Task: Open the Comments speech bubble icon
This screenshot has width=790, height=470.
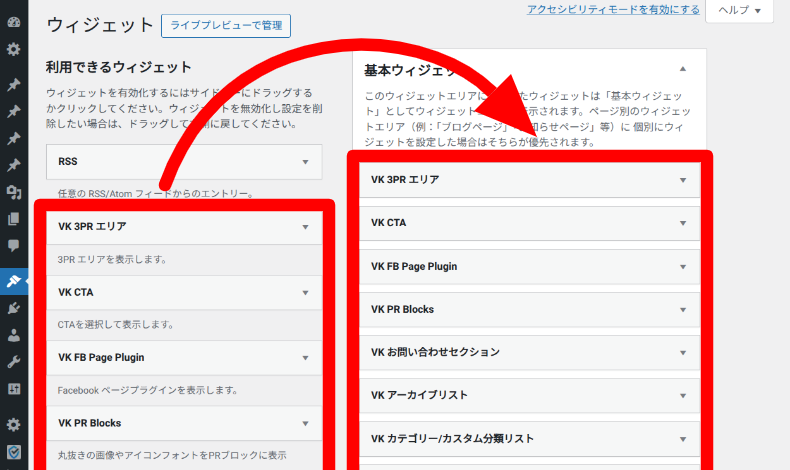Action: [x=14, y=245]
